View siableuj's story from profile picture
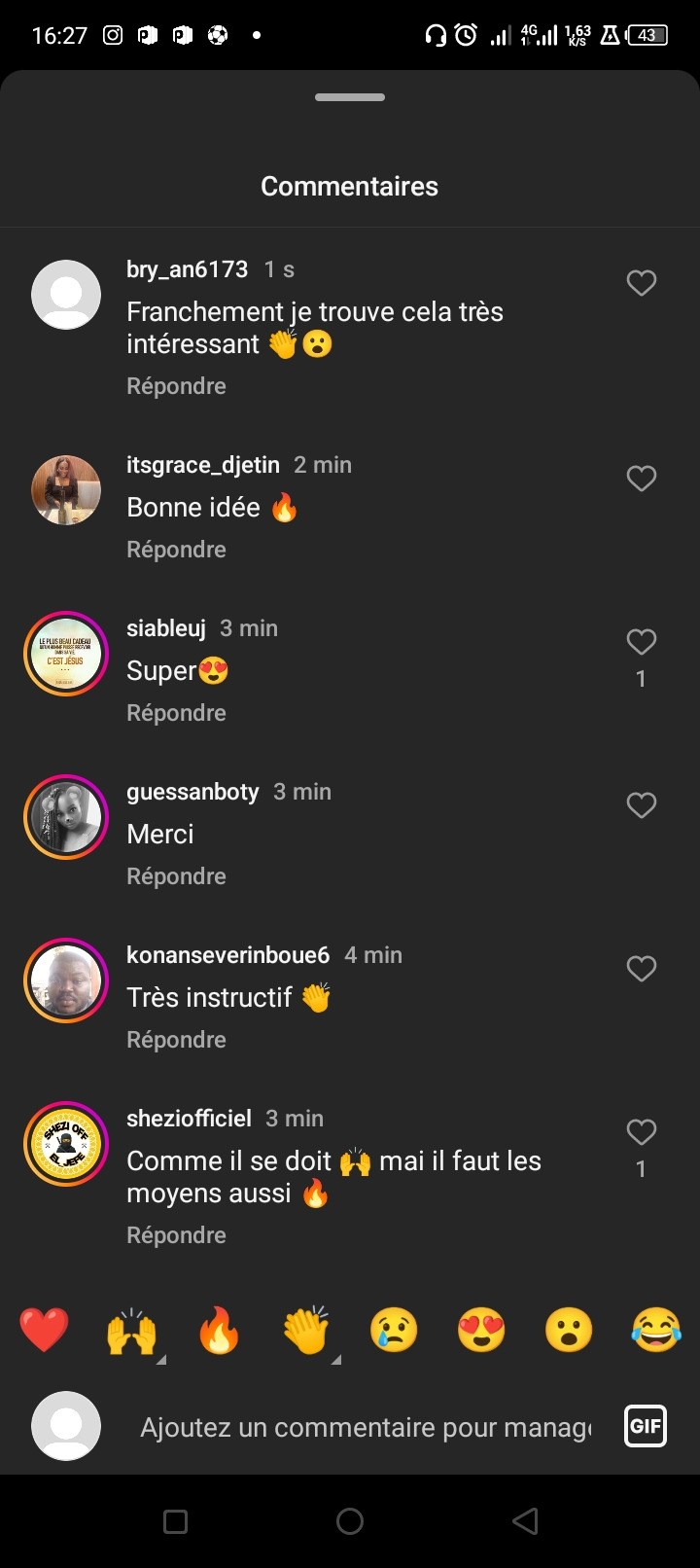Screen dimensions: 700x1568 pyautogui.click(x=66, y=654)
